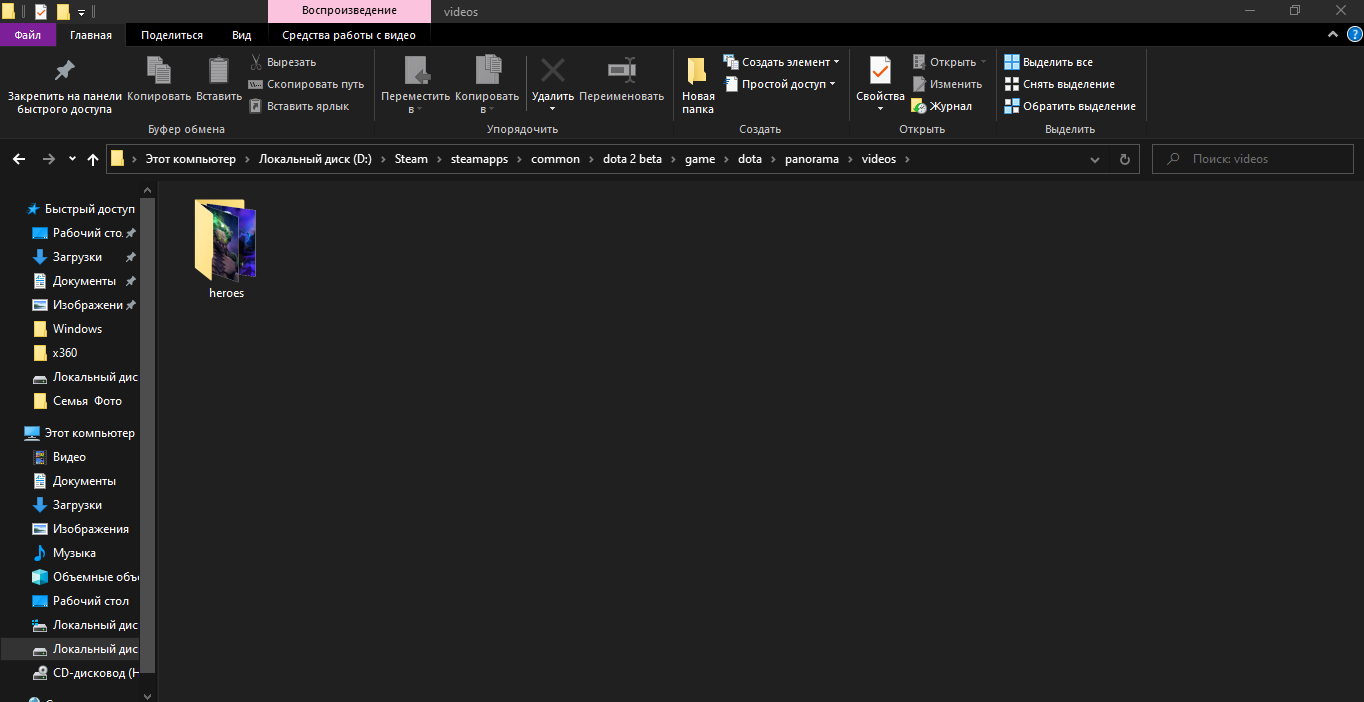The image size is (1364, 702).
Task: Select the Воспроизведение contextual tab
Action: [349, 11]
